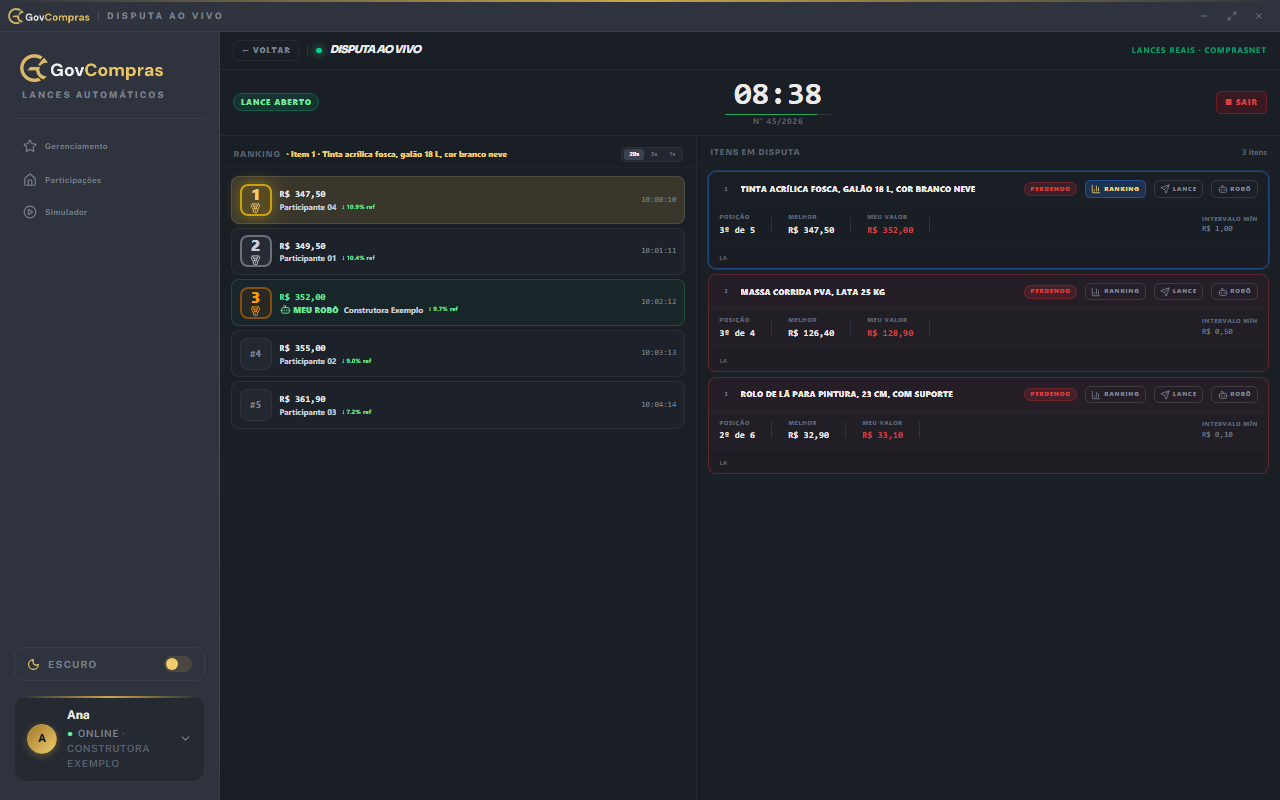Expand the Ana user menu chevron

click(185, 739)
